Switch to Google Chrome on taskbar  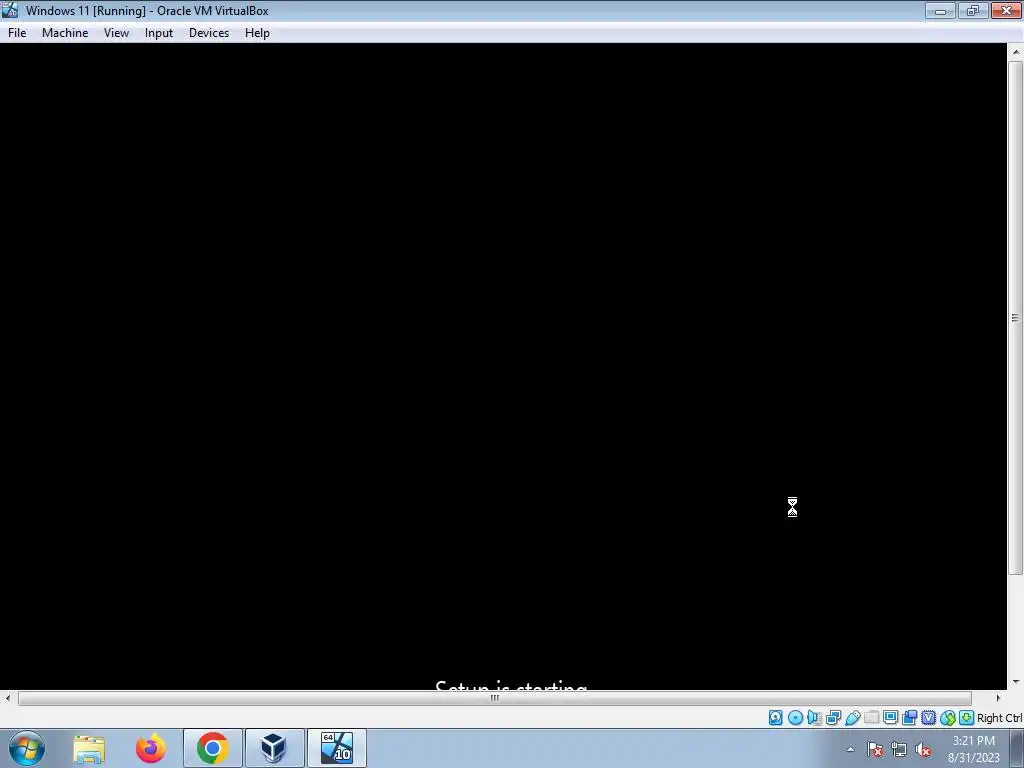coord(212,748)
